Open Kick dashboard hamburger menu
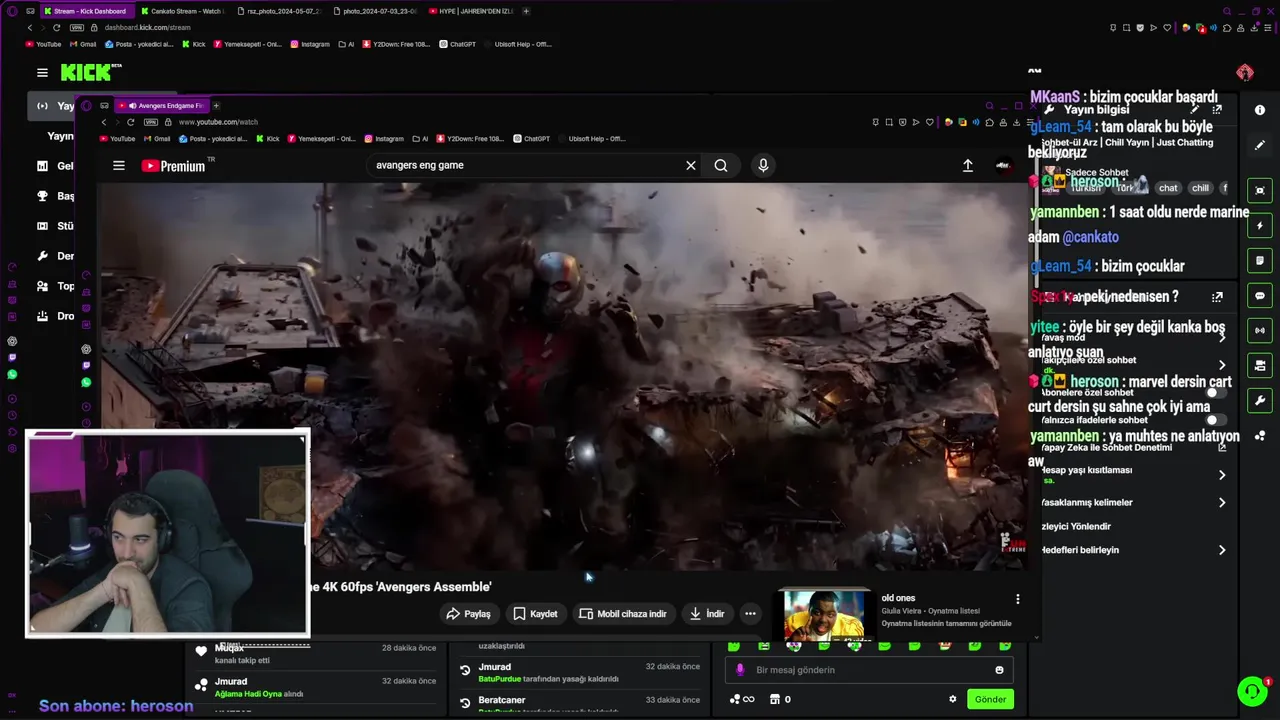 pos(42,72)
